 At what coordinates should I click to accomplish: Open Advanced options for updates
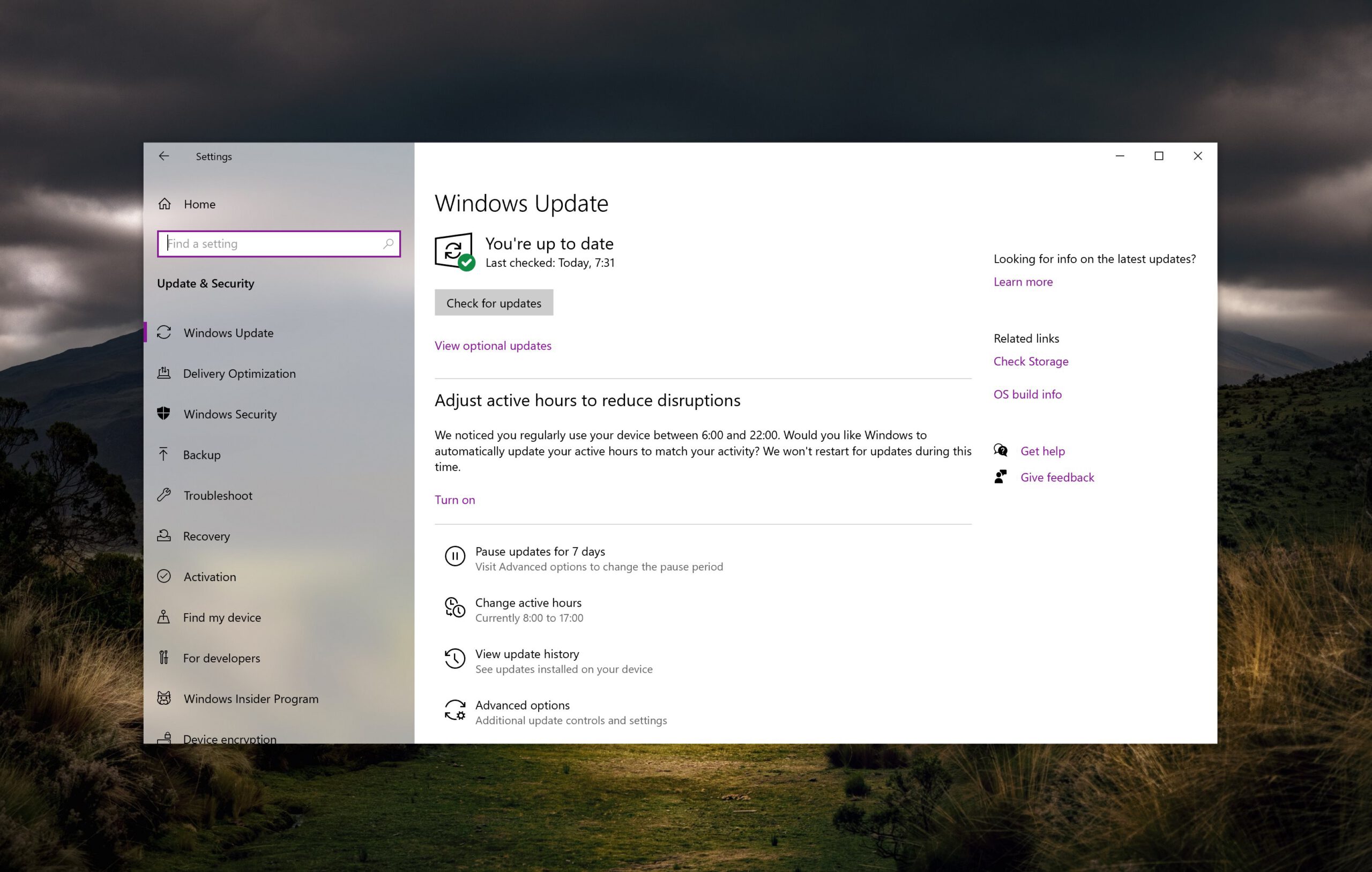click(x=522, y=705)
